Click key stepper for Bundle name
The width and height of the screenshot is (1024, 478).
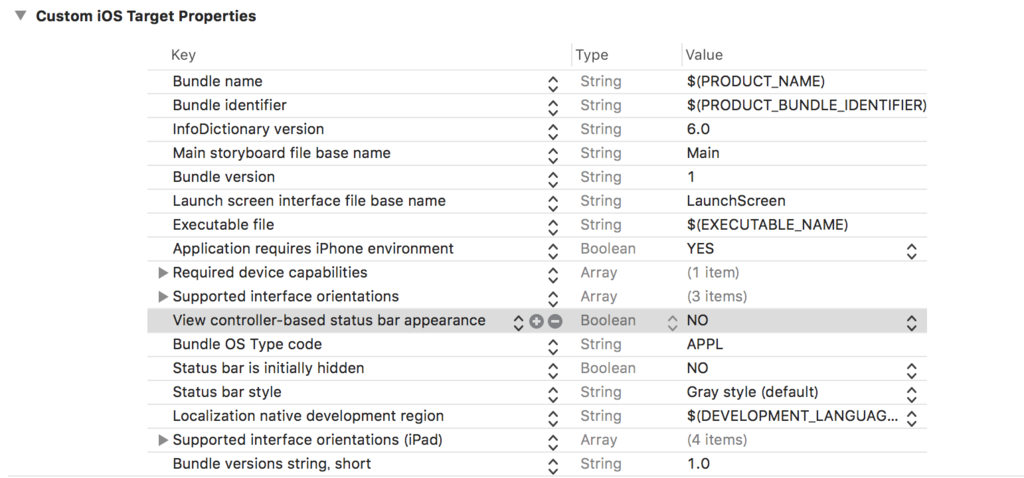click(x=552, y=83)
